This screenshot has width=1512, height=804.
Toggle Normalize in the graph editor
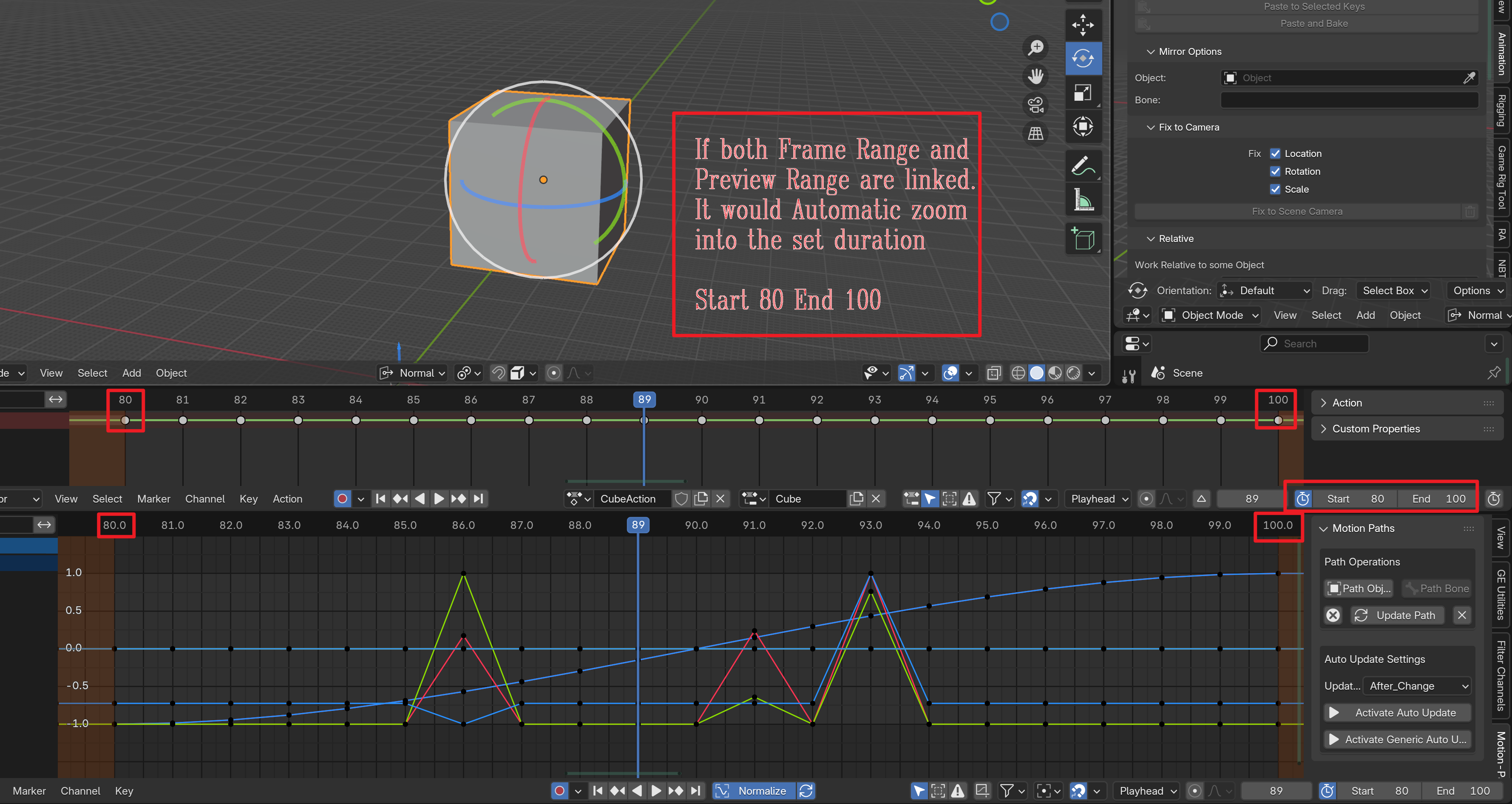[x=754, y=790]
